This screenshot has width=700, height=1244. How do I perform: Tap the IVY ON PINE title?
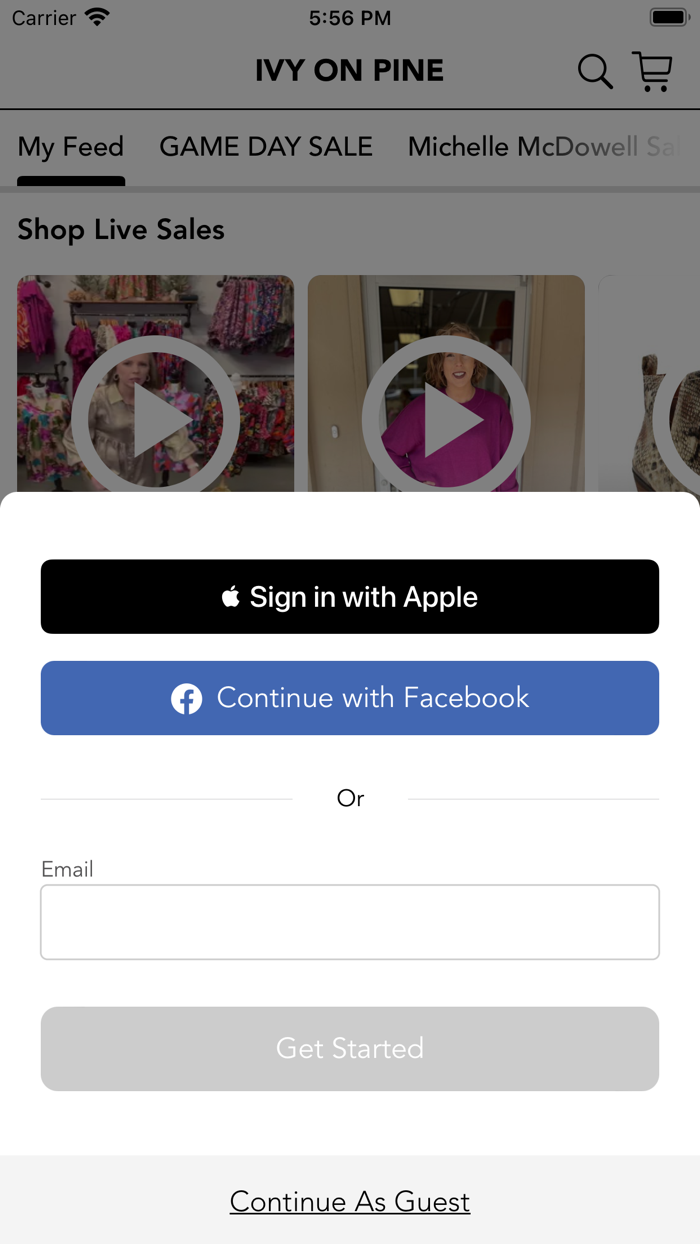349,71
